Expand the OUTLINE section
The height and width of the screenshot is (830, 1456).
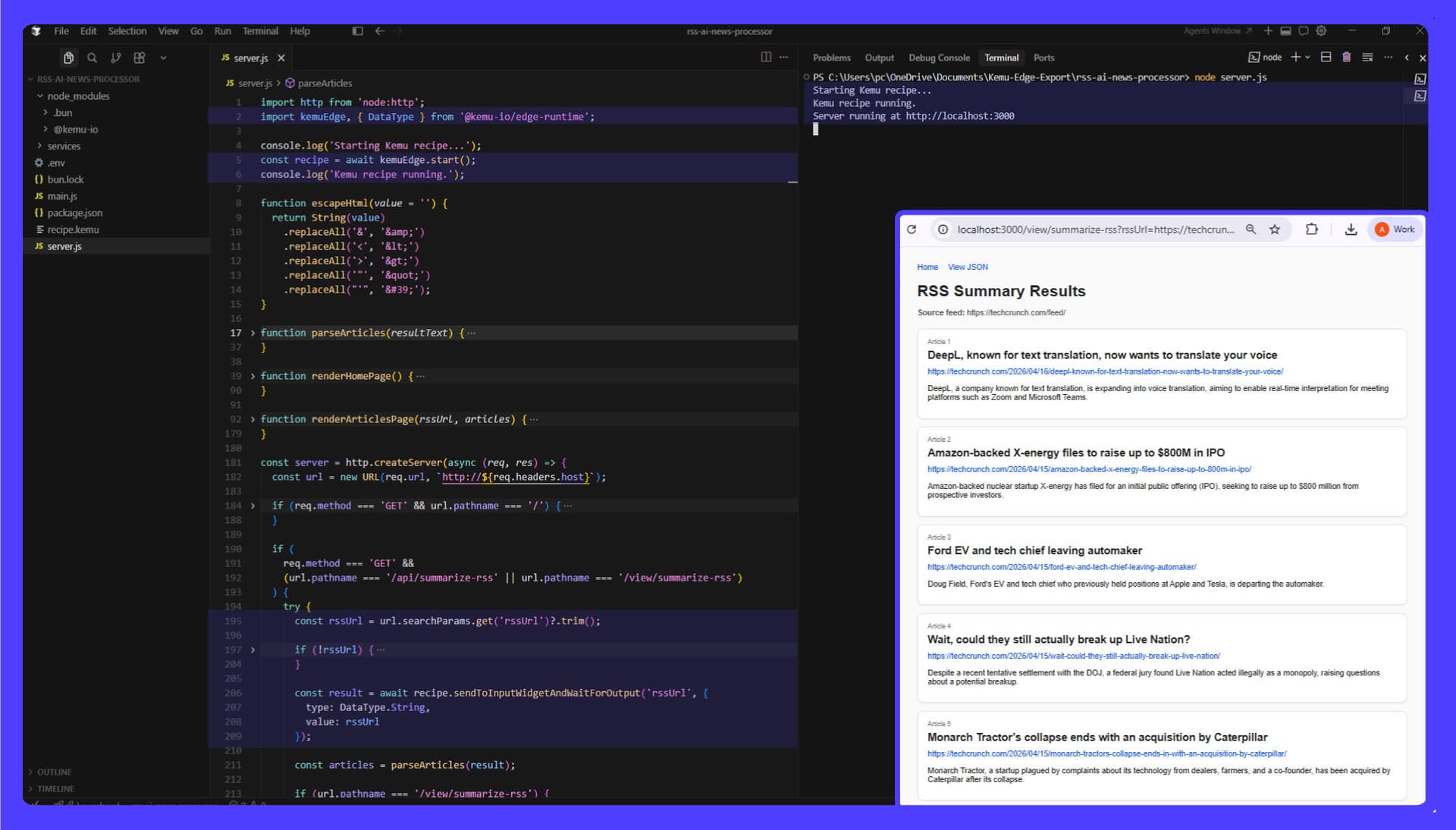pyautogui.click(x=53, y=772)
